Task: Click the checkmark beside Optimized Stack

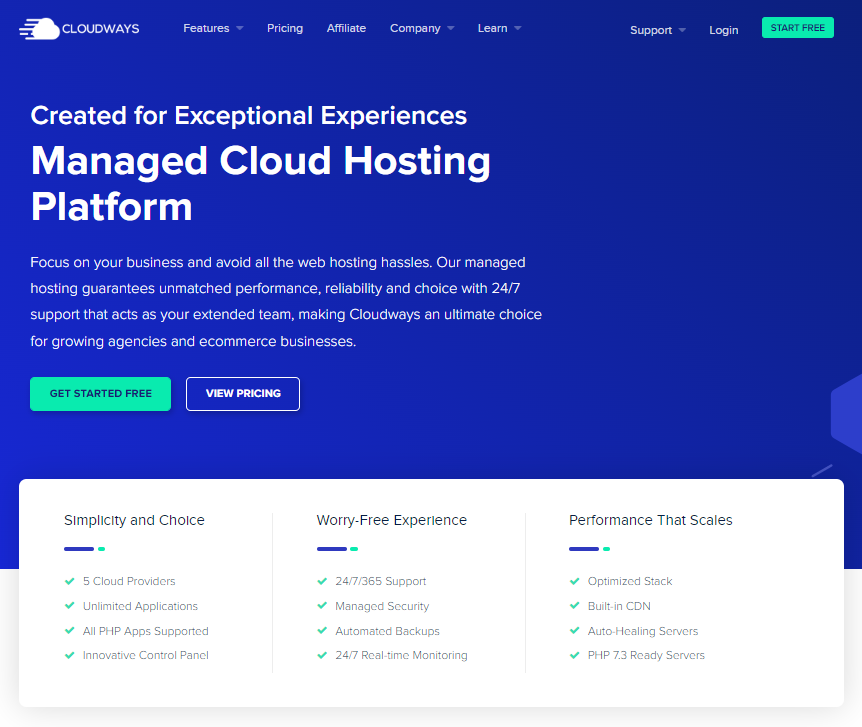Action: [574, 581]
